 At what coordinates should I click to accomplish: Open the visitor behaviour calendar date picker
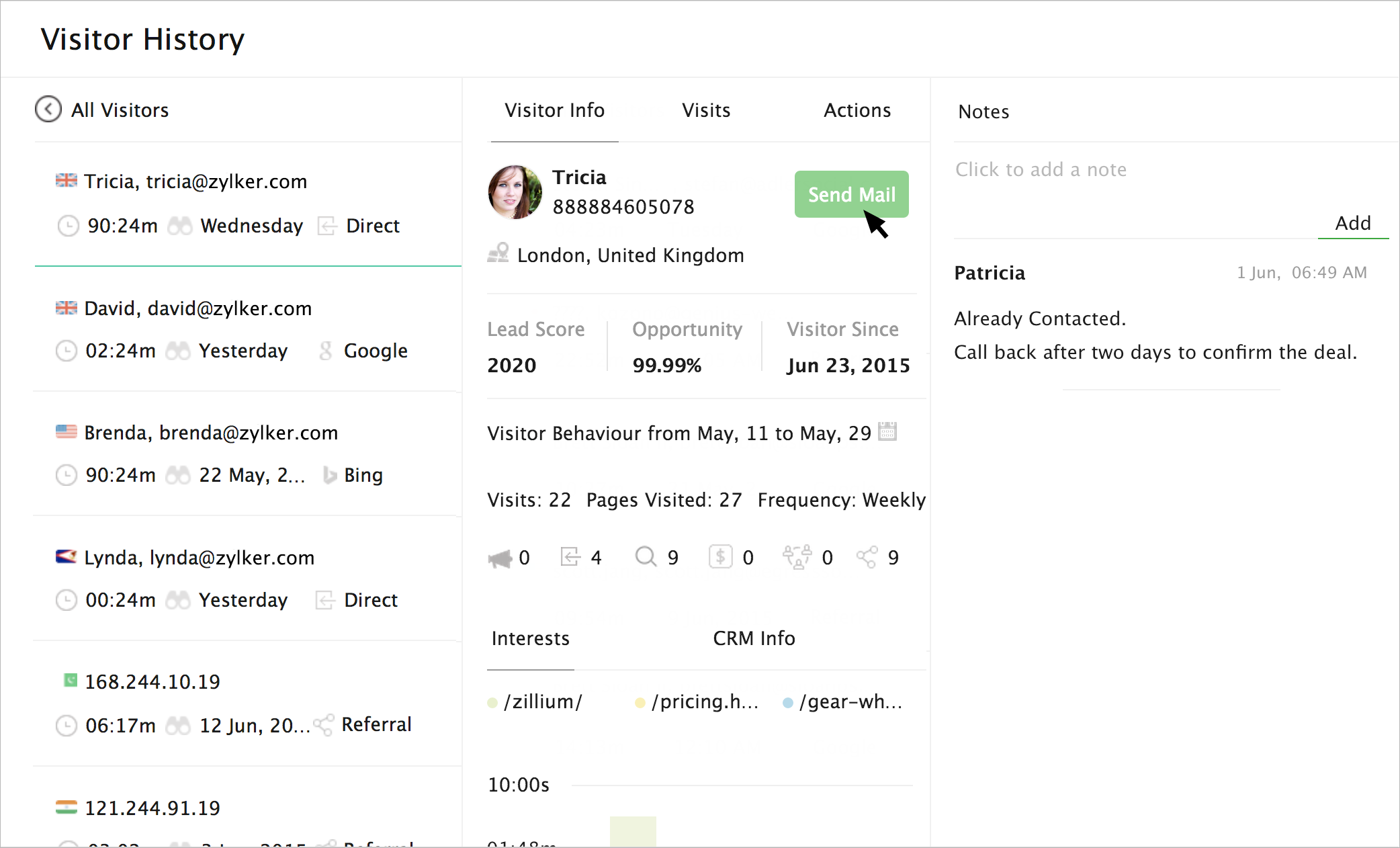tap(887, 431)
